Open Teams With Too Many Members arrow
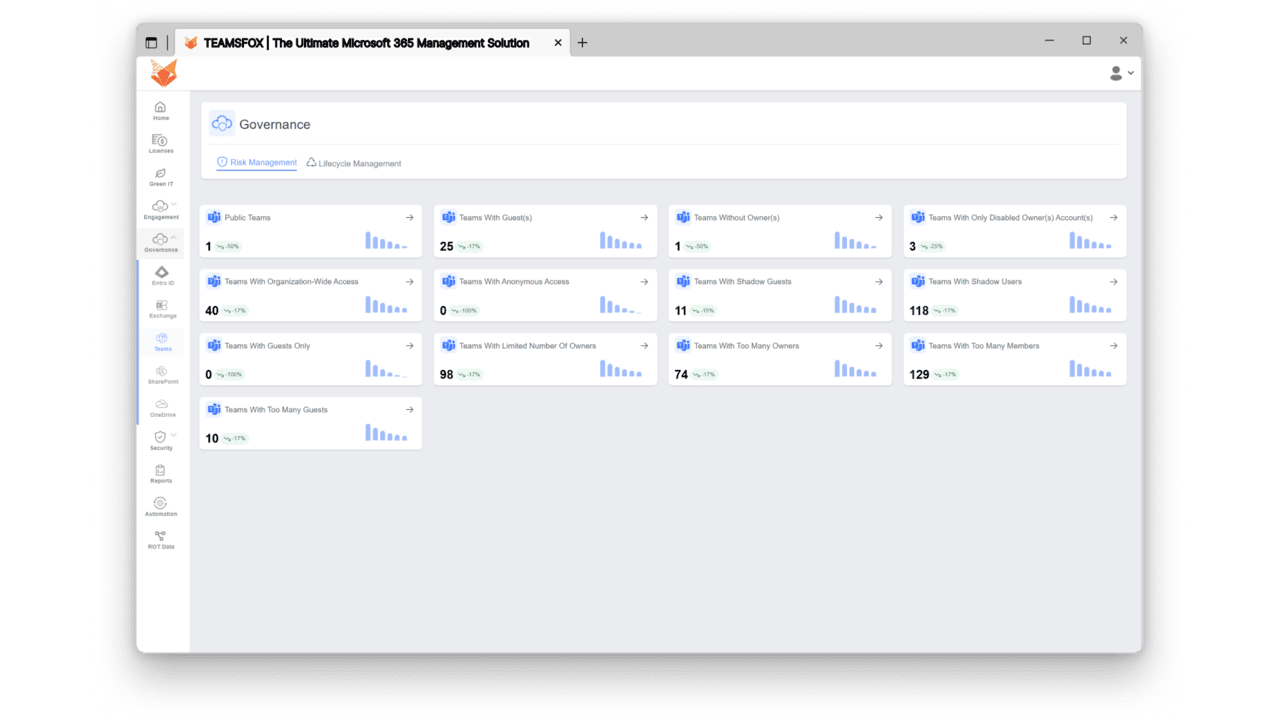Screen dimensions: 1280x720 [x=1113, y=345]
